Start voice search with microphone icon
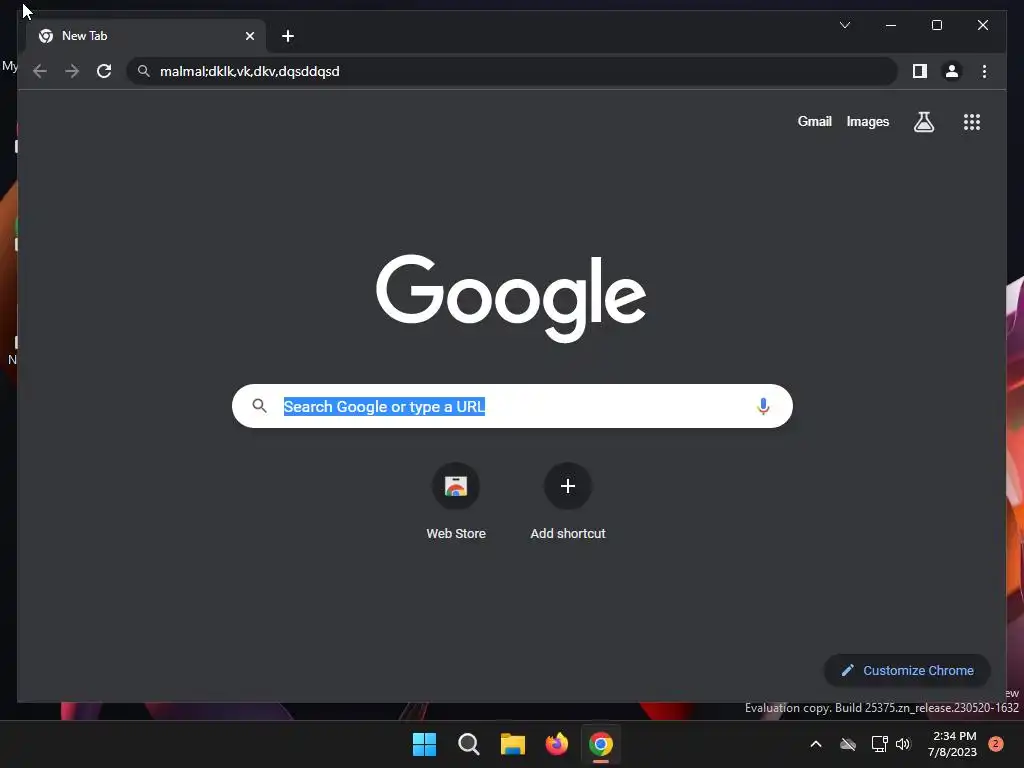The width and height of the screenshot is (1024, 768). point(763,406)
